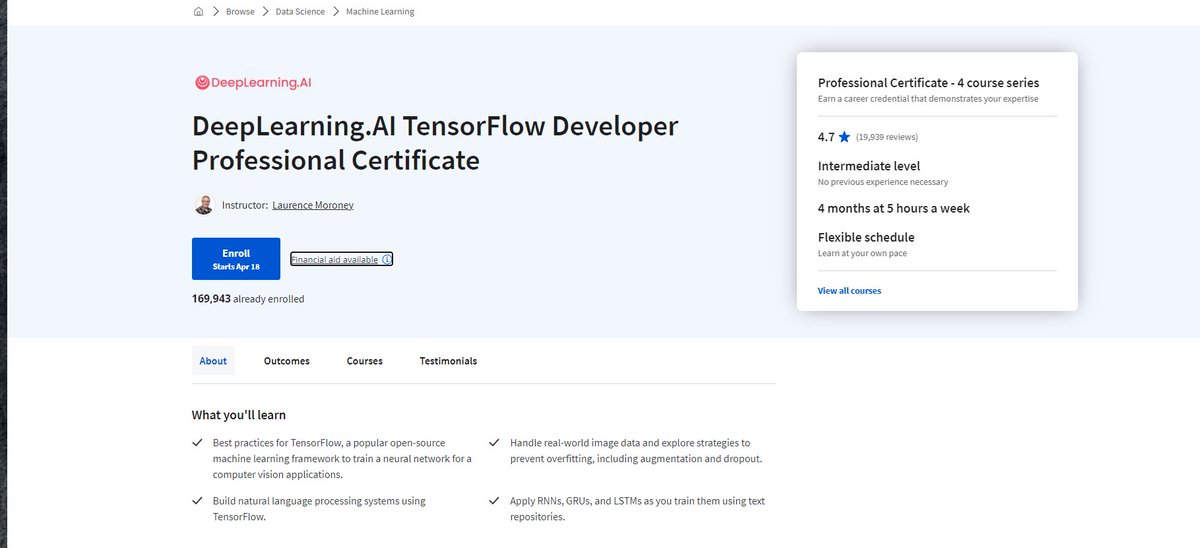Click 'No previous experience necessary' text

click(883, 182)
